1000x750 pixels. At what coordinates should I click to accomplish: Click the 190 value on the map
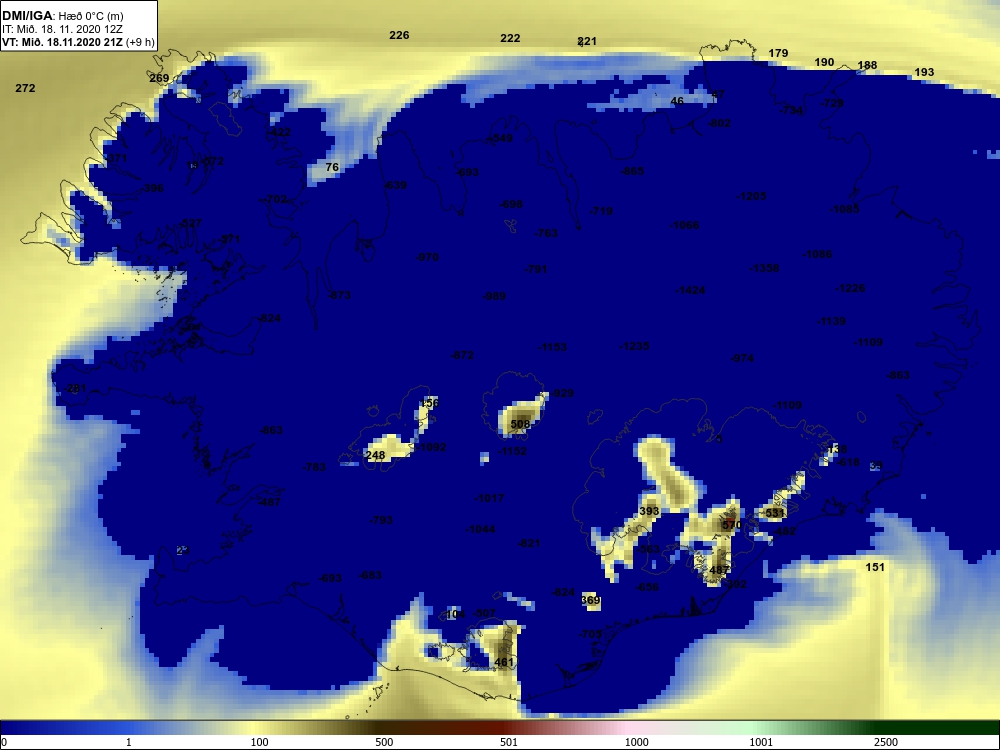point(825,62)
